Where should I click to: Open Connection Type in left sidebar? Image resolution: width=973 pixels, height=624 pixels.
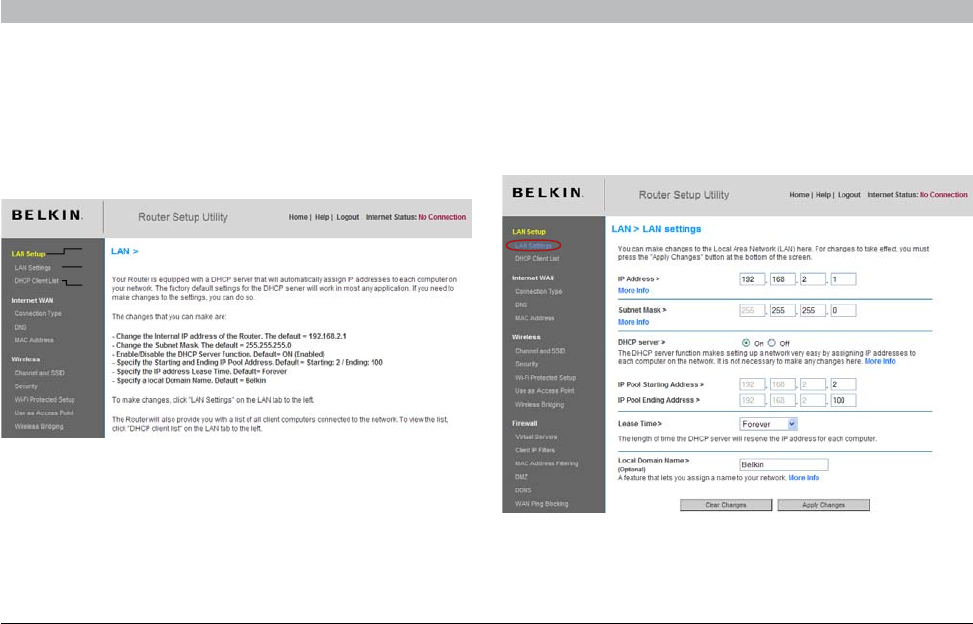(x=38, y=314)
